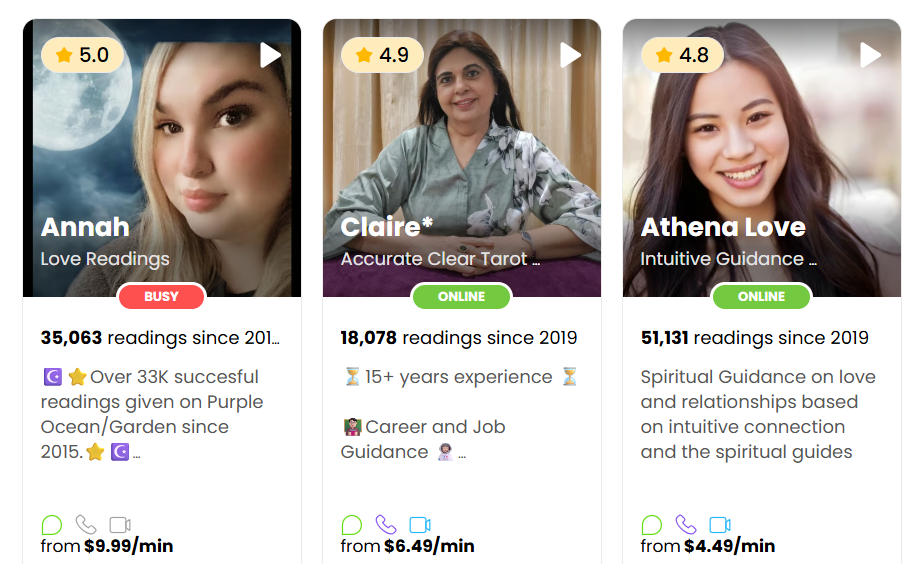Call Athena Love using the phone icon
916x564 pixels.
tap(686, 525)
